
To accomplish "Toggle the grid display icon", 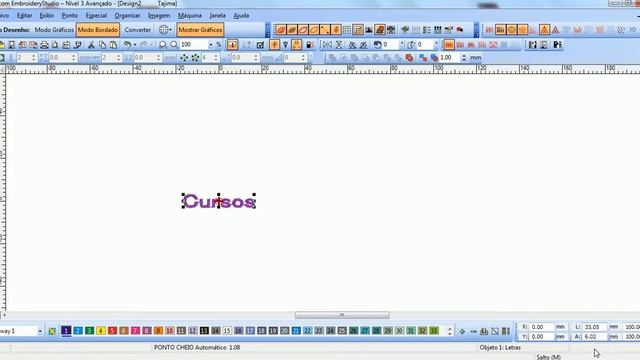I will click(347, 30).
